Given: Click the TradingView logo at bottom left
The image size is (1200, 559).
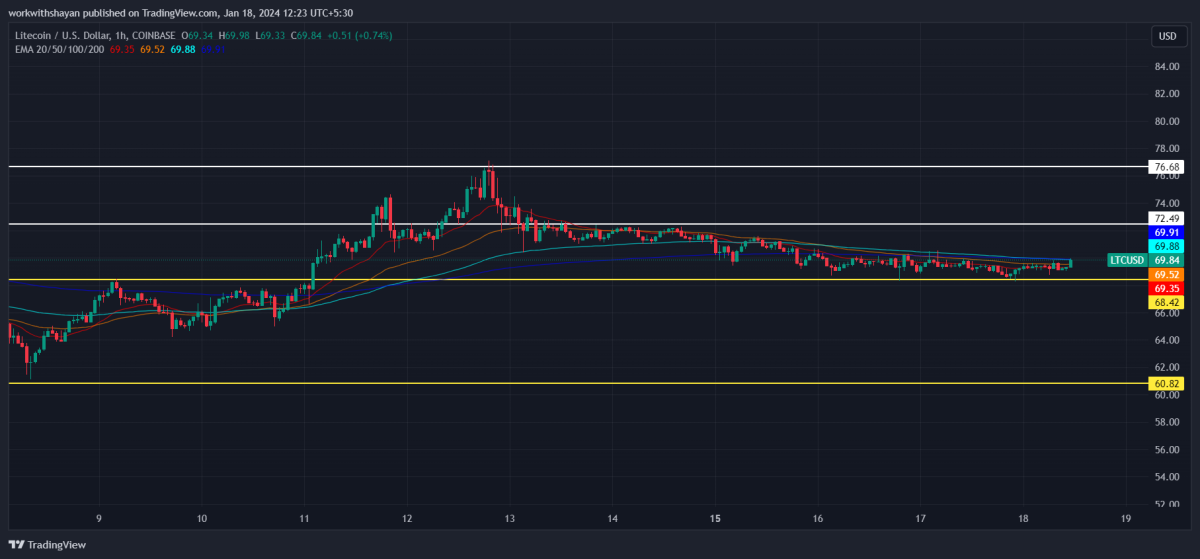Looking at the screenshot, I should 48,544.
